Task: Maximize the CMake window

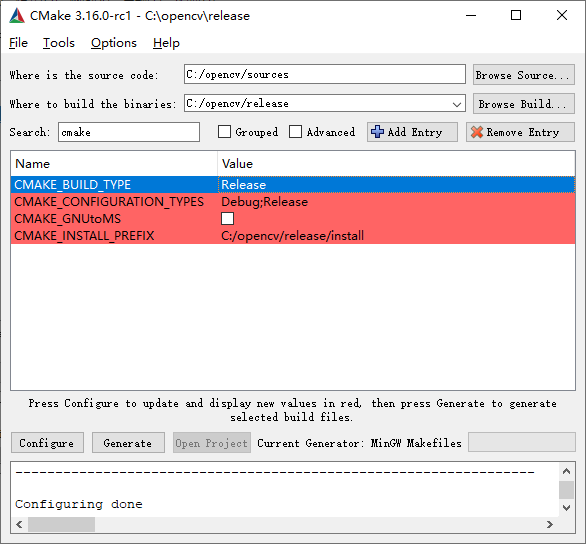Action: pos(516,16)
